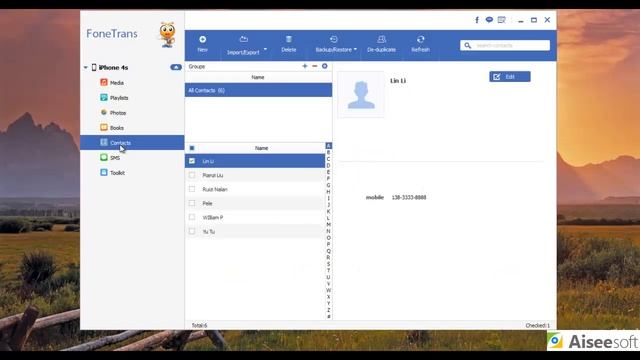
Task: Collapse the iPhone 4s device tree
Action: click(86, 67)
